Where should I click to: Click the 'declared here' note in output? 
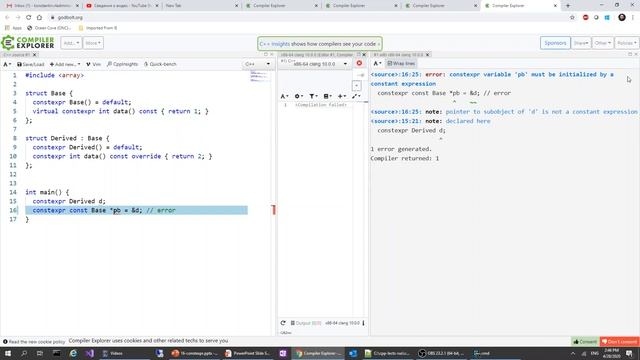point(468,121)
